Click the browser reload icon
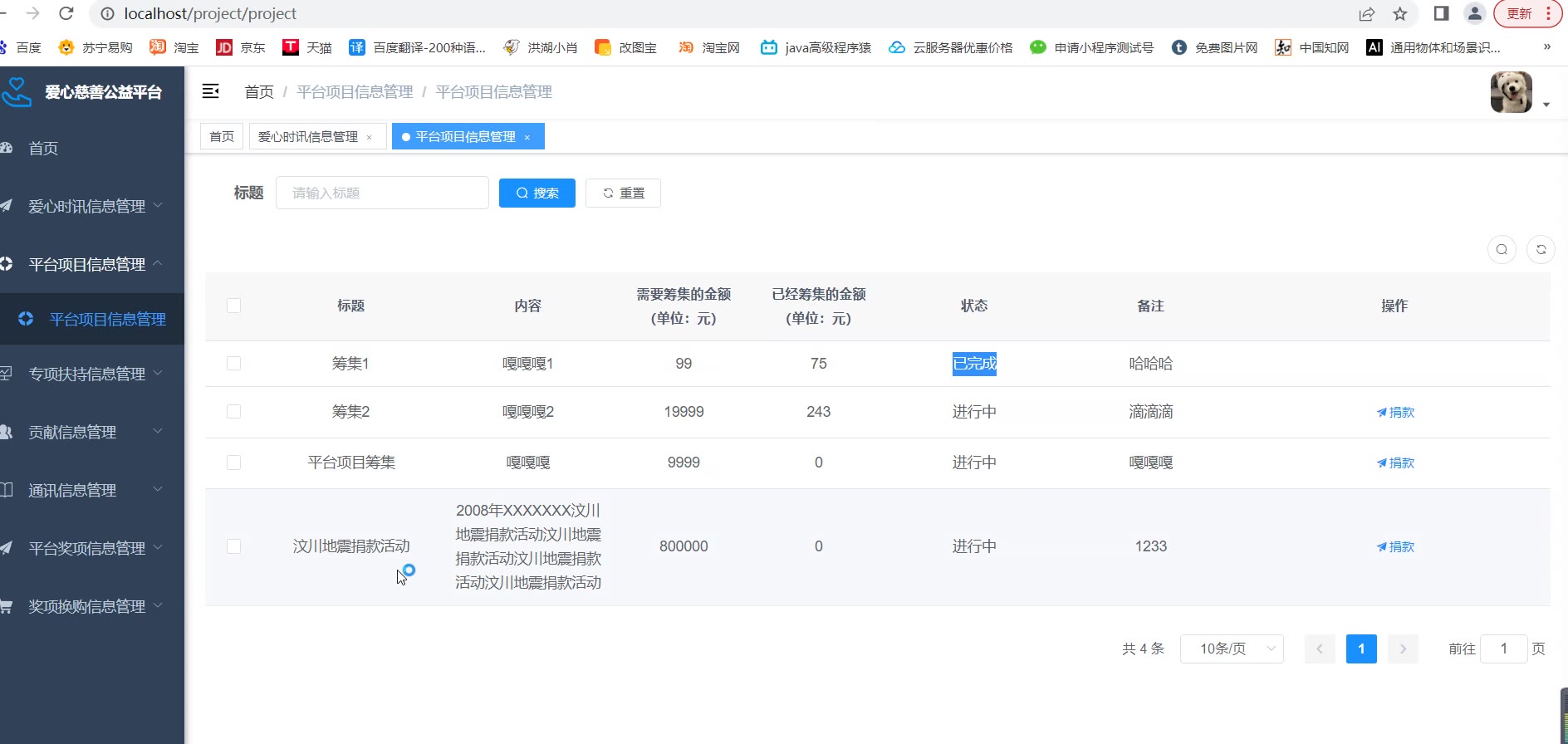The image size is (1568, 744). tap(66, 14)
